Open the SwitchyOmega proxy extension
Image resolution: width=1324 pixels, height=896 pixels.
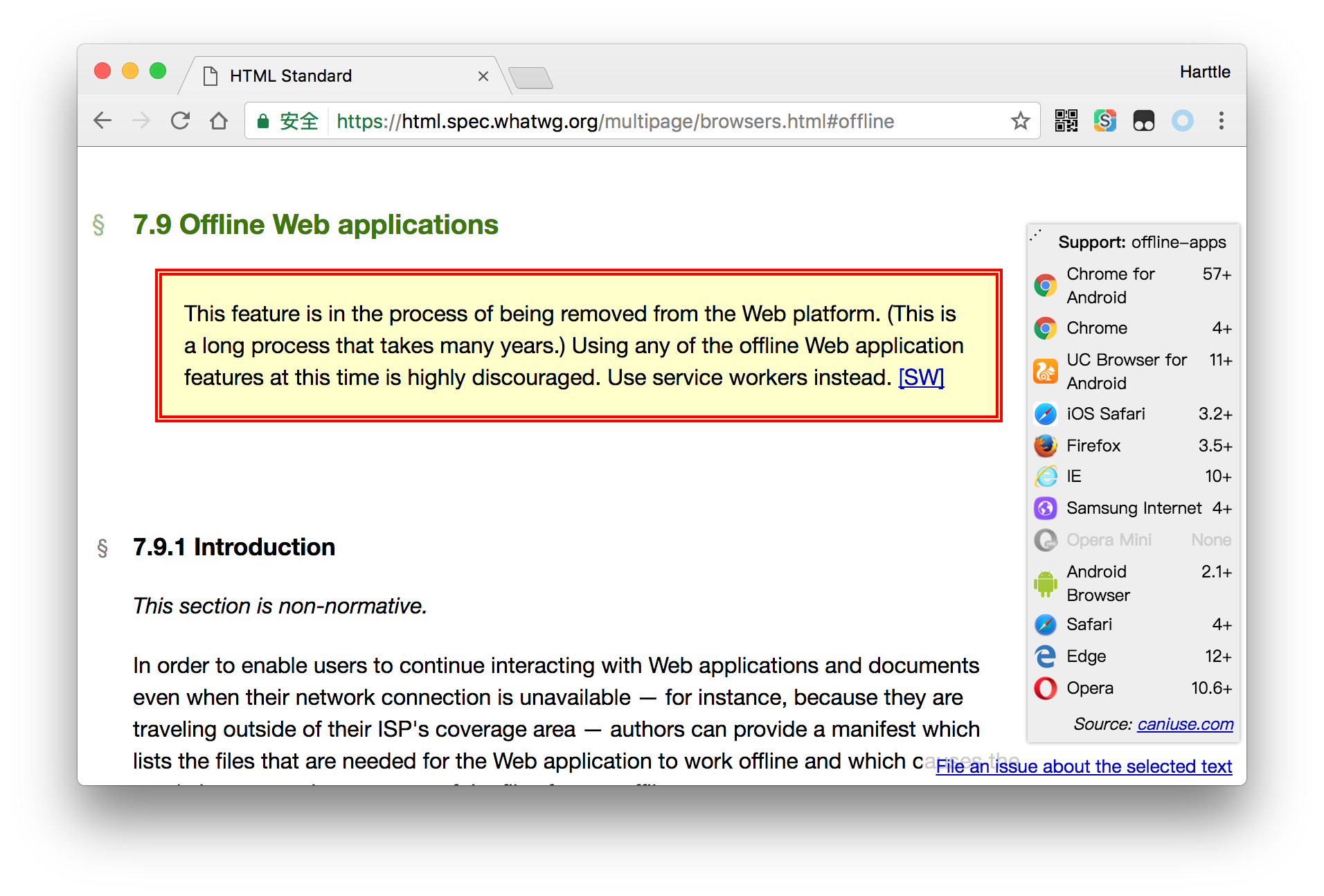click(1104, 120)
